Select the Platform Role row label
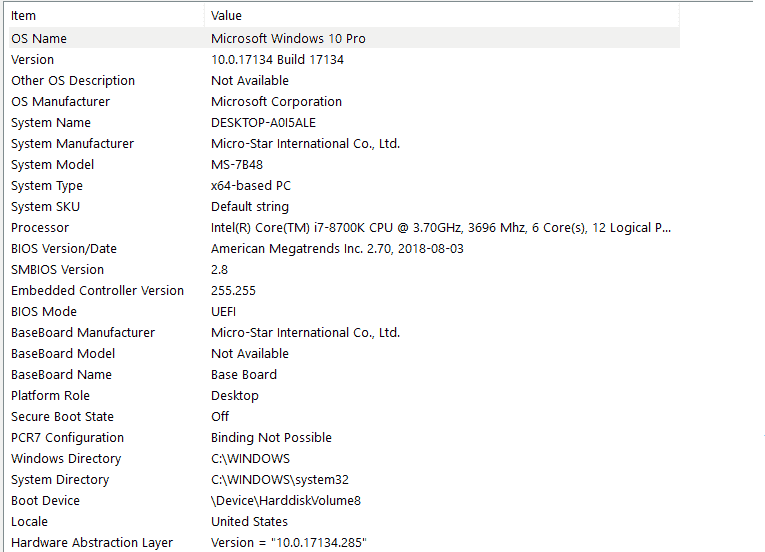The image size is (765, 552). (50, 395)
